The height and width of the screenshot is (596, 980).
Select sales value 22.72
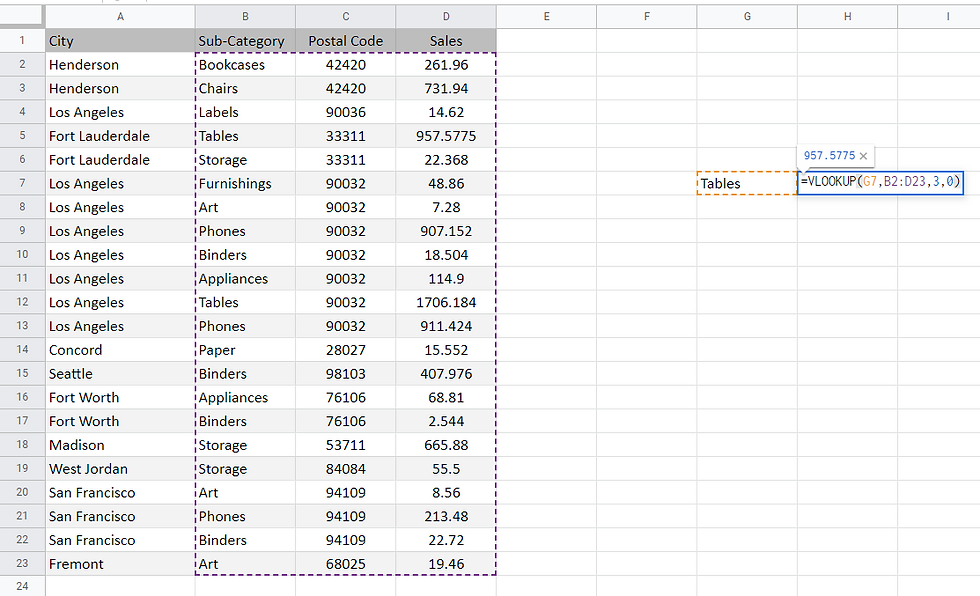click(x=446, y=540)
